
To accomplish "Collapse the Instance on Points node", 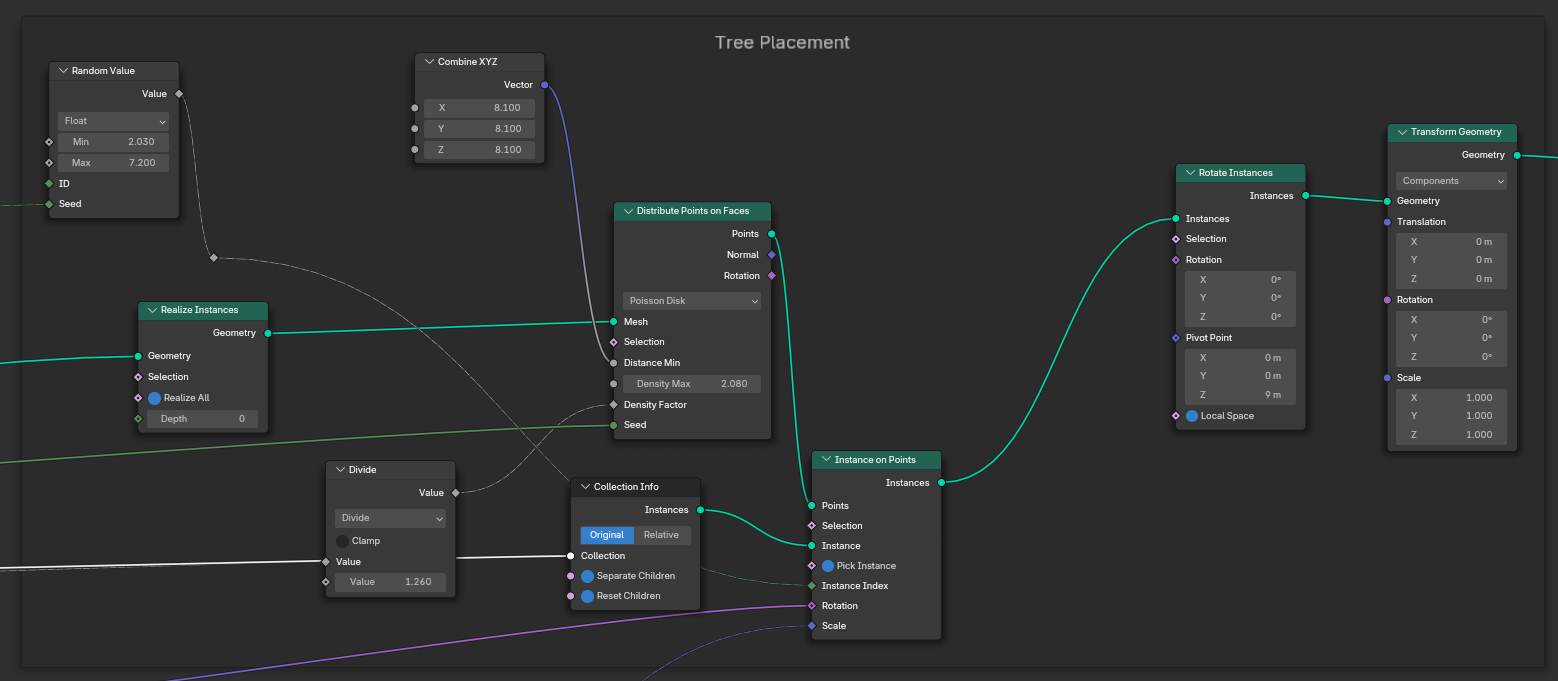I will [x=826, y=460].
